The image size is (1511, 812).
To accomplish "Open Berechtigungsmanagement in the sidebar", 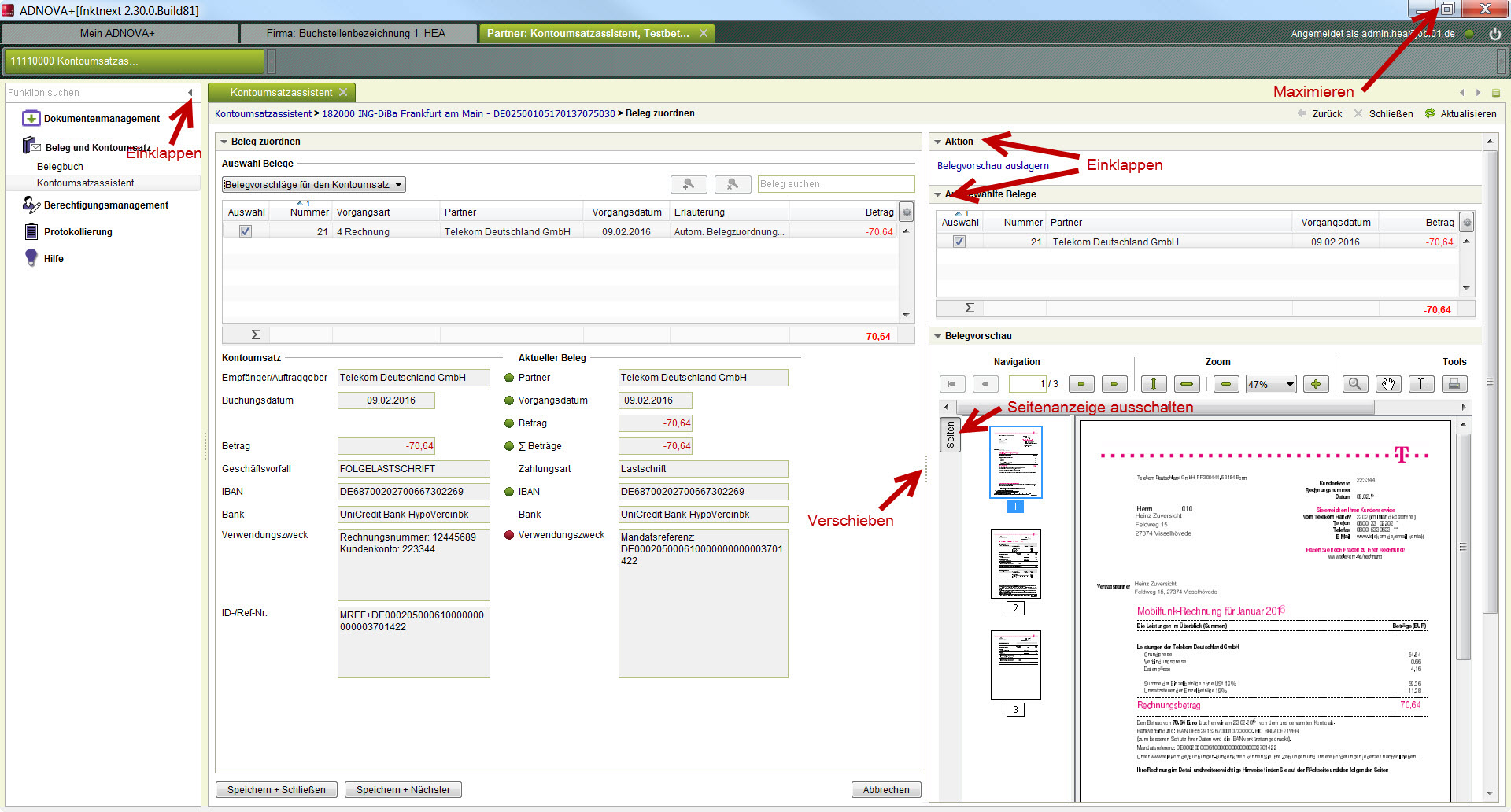I will (106, 205).
